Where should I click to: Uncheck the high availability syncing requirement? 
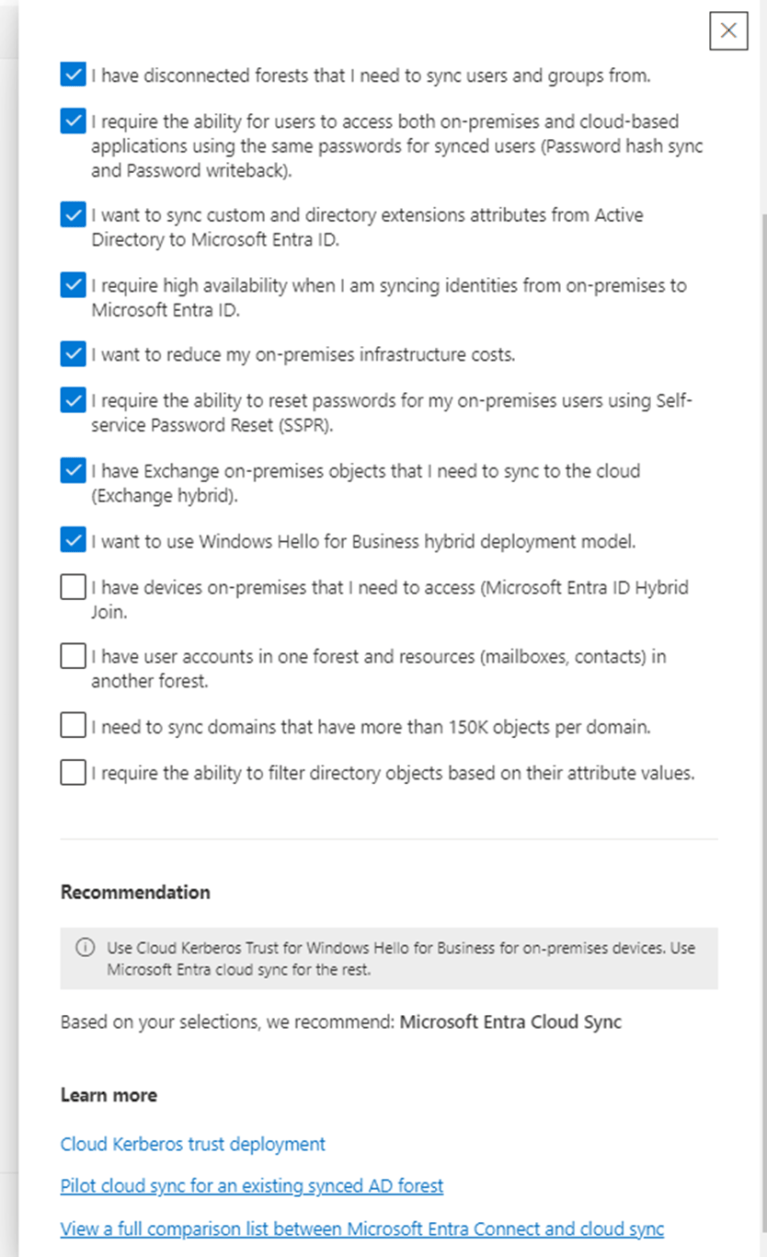[x=72, y=285]
